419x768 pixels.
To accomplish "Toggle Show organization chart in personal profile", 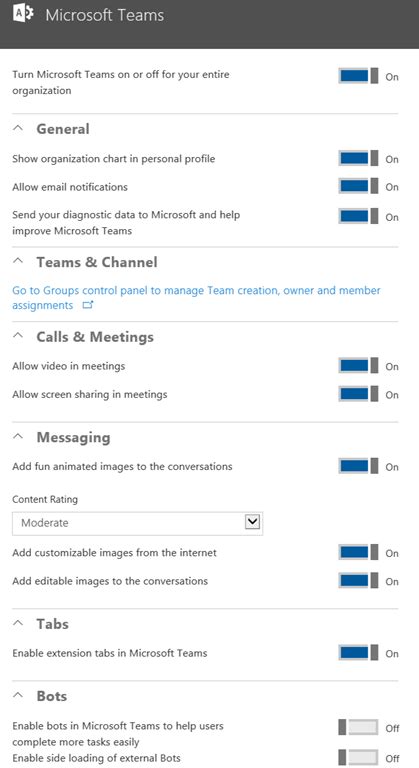I will [358, 159].
